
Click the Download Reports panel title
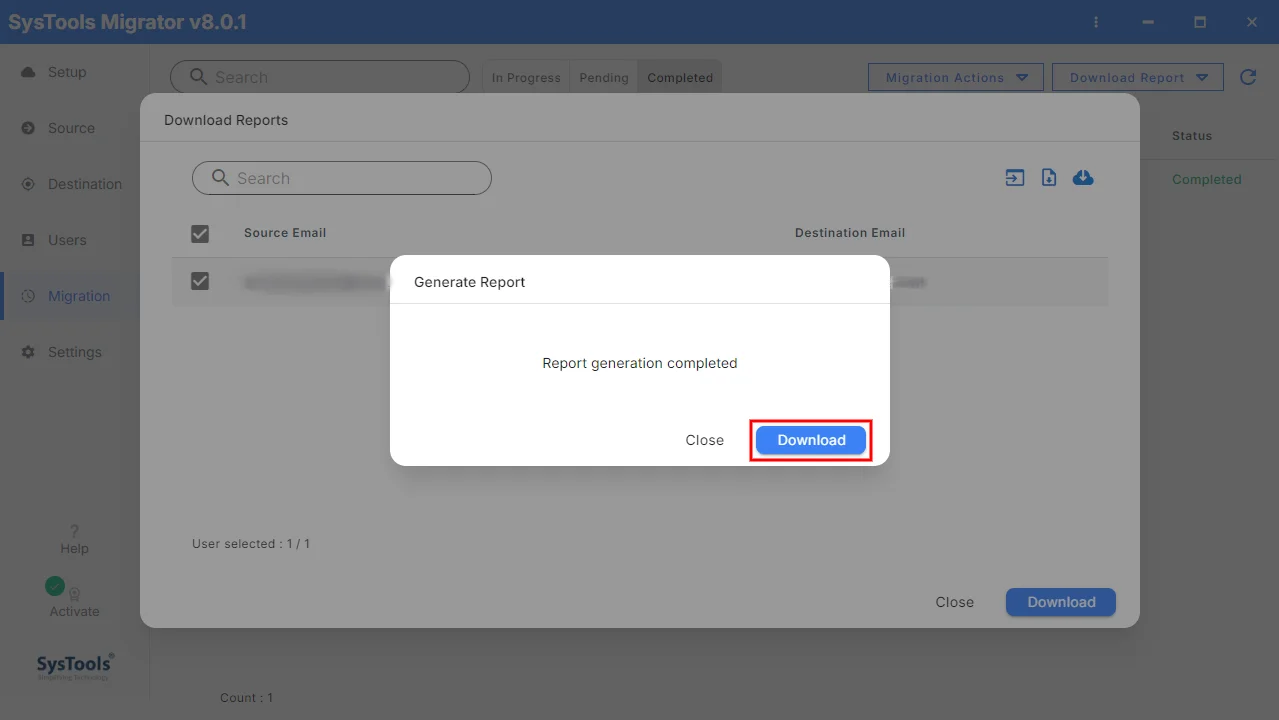point(226,120)
